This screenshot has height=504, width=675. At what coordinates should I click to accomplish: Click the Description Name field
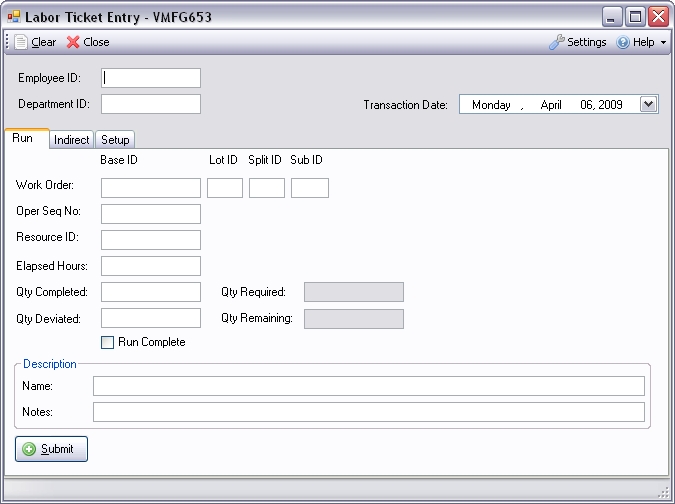(369, 386)
